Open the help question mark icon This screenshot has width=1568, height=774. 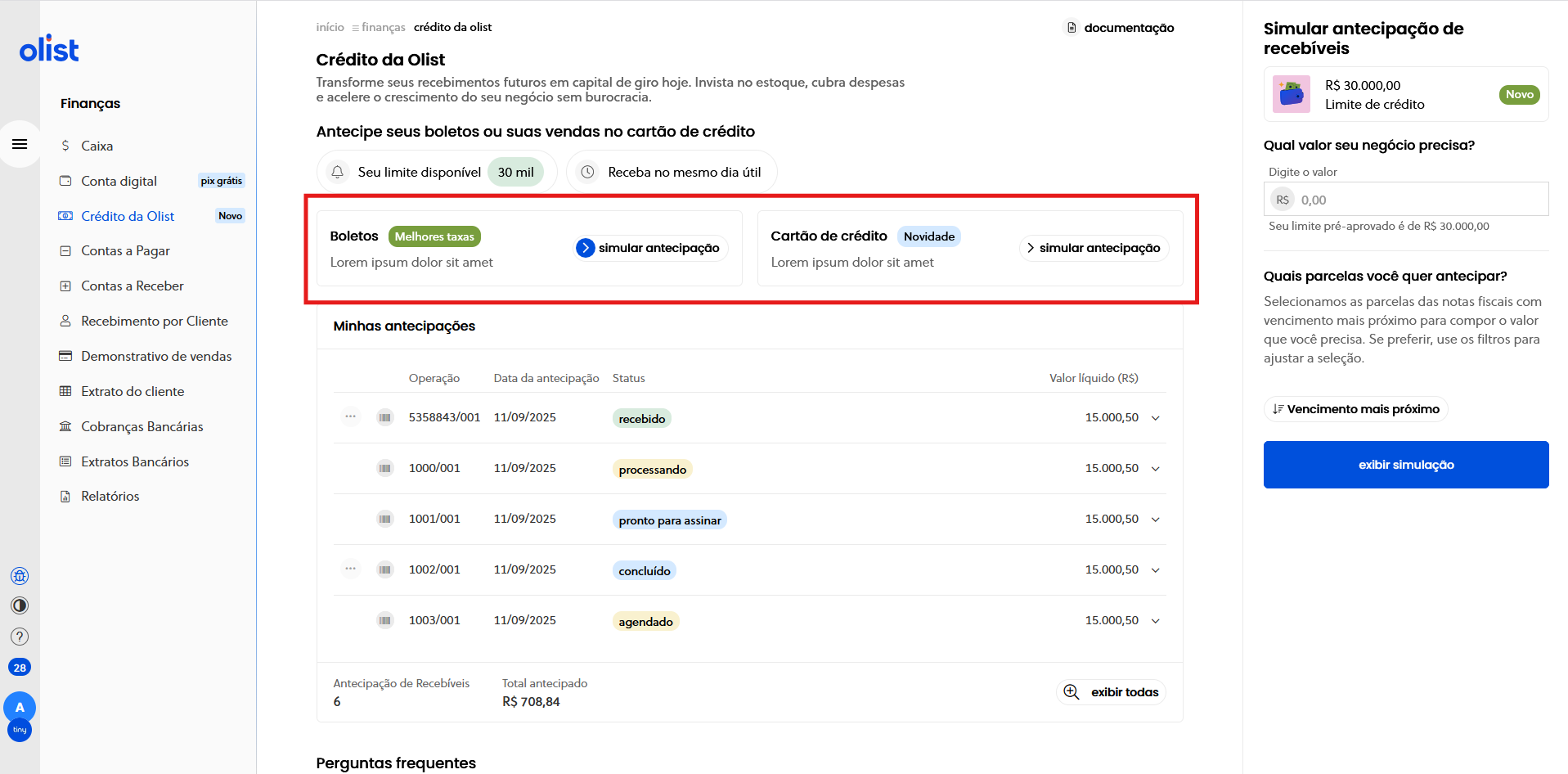[20, 637]
